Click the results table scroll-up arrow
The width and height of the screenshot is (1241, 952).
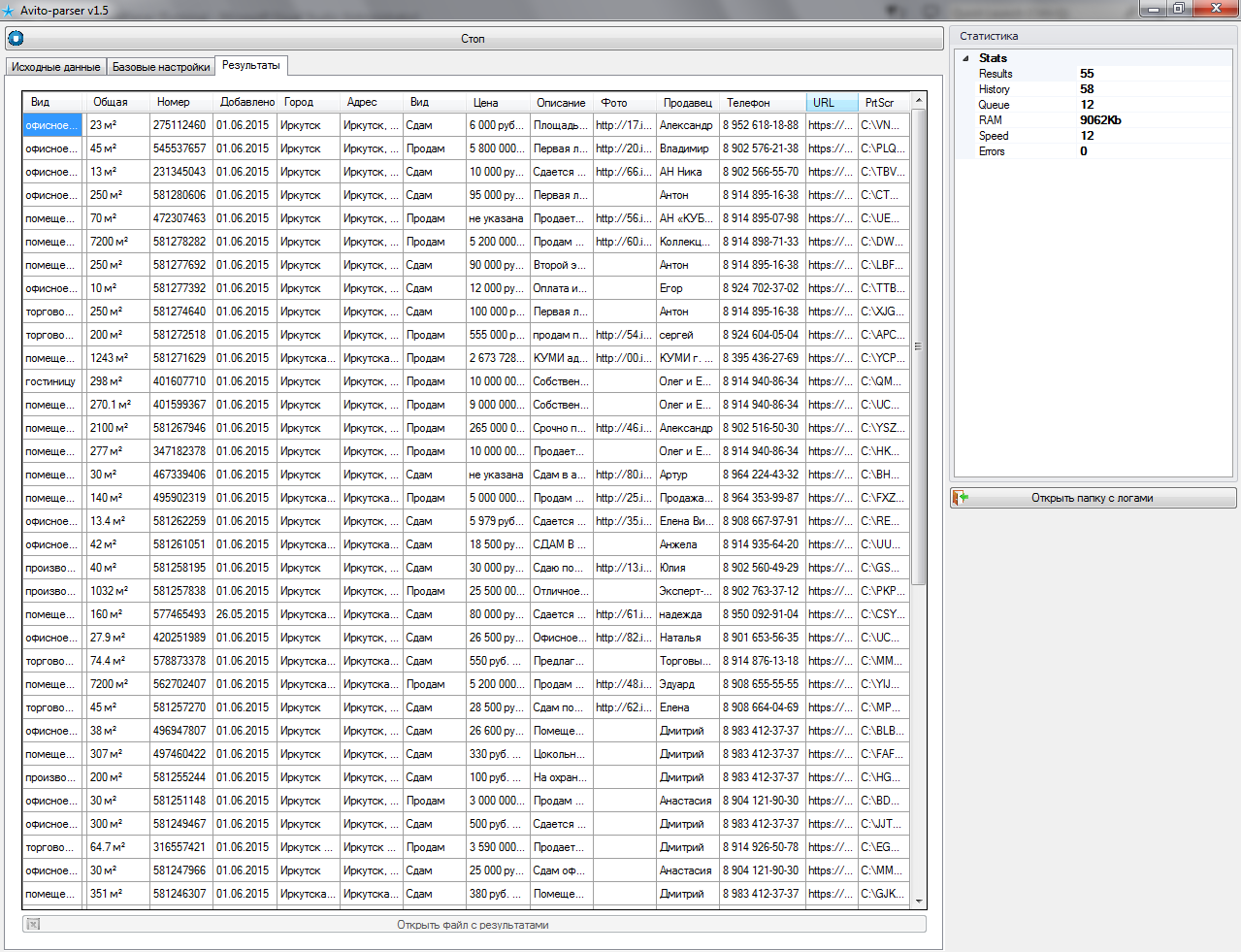point(919,101)
